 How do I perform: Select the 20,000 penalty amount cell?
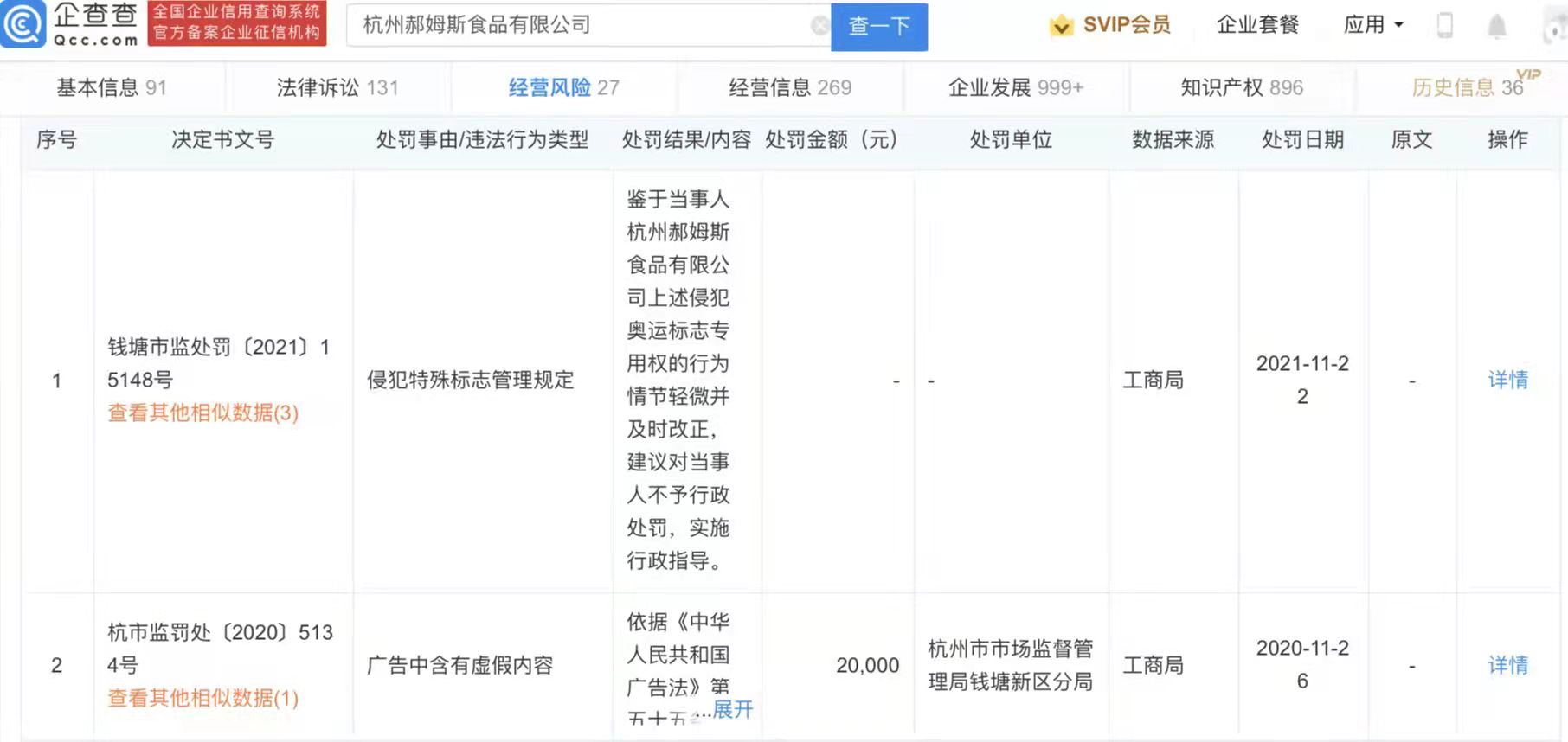coord(868,665)
